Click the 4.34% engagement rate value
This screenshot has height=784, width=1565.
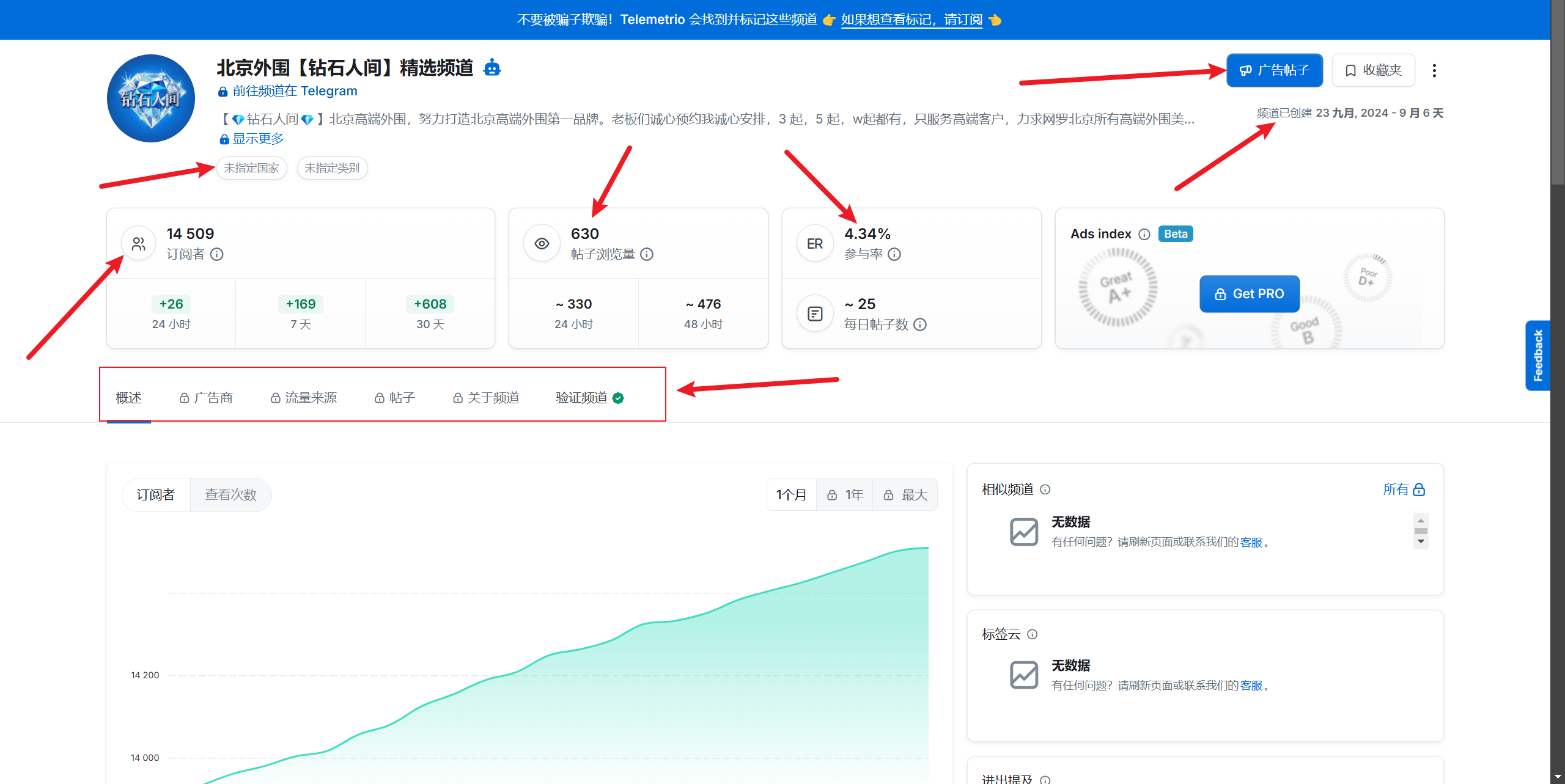(867, 234)
